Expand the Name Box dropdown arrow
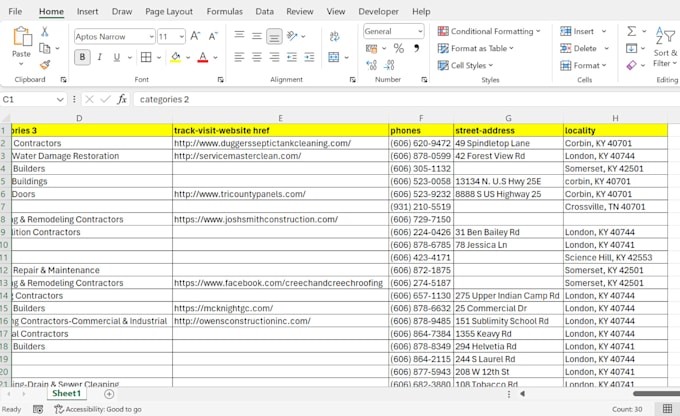 [x=60, y=99]
